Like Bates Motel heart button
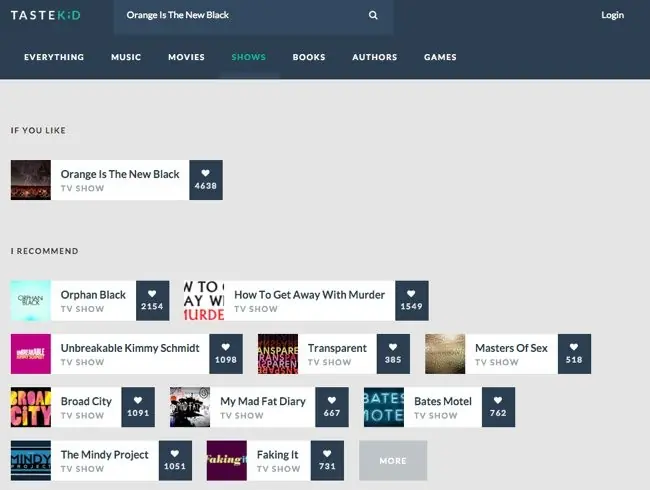650x490 pixels. coord(498,407)
